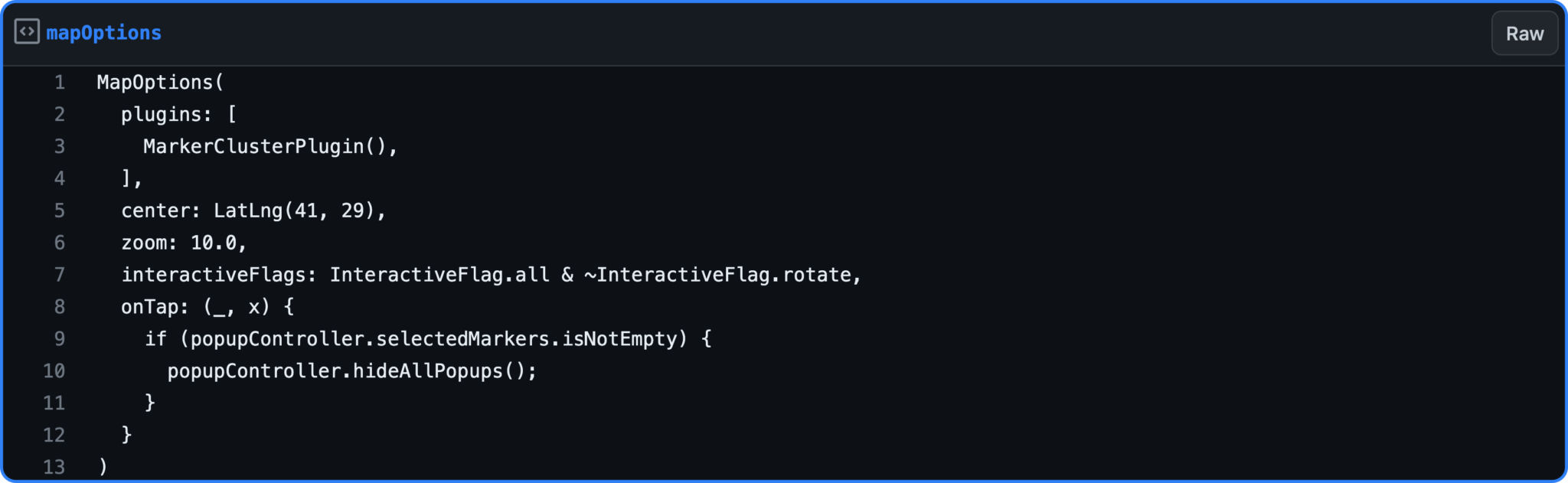Select the last line number 13
The image size is (1568, 483).
54,467
